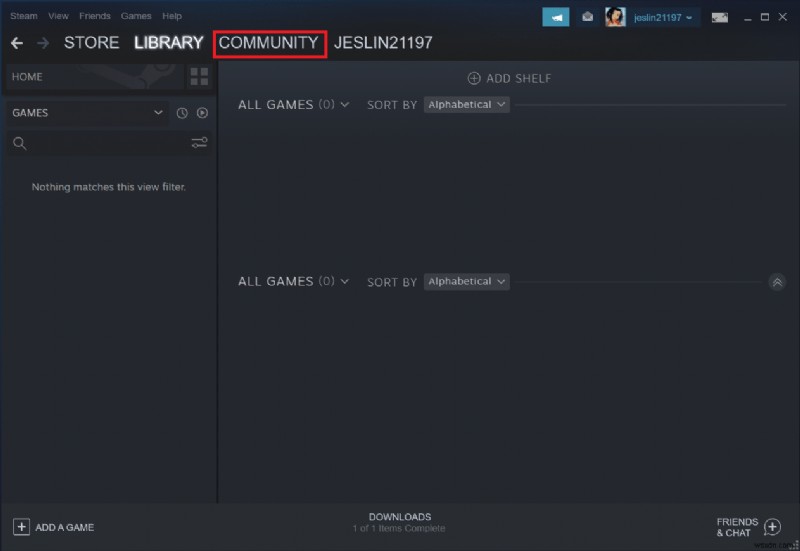Click the scroll-to-top double chevron icon
This screenshot has width=800, height=551.
coord(777,282)
